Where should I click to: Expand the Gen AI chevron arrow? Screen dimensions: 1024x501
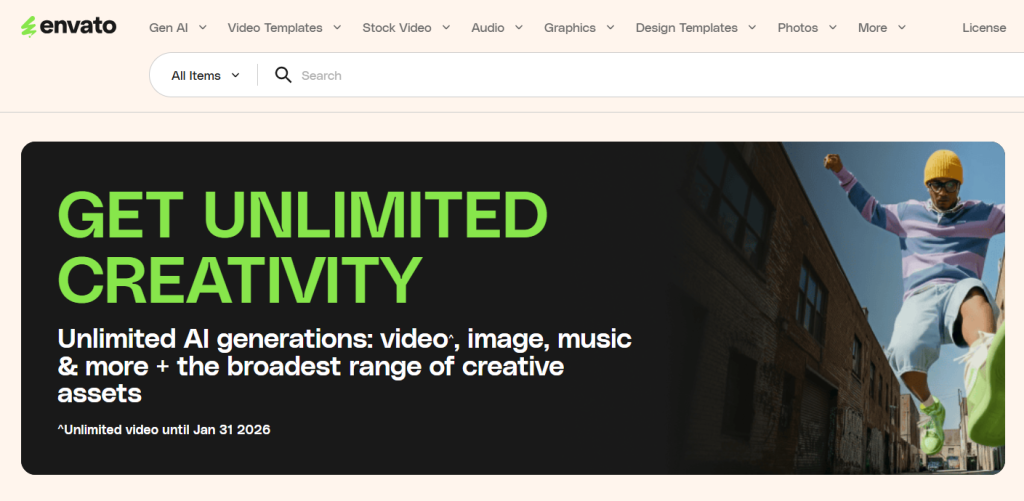202,27
